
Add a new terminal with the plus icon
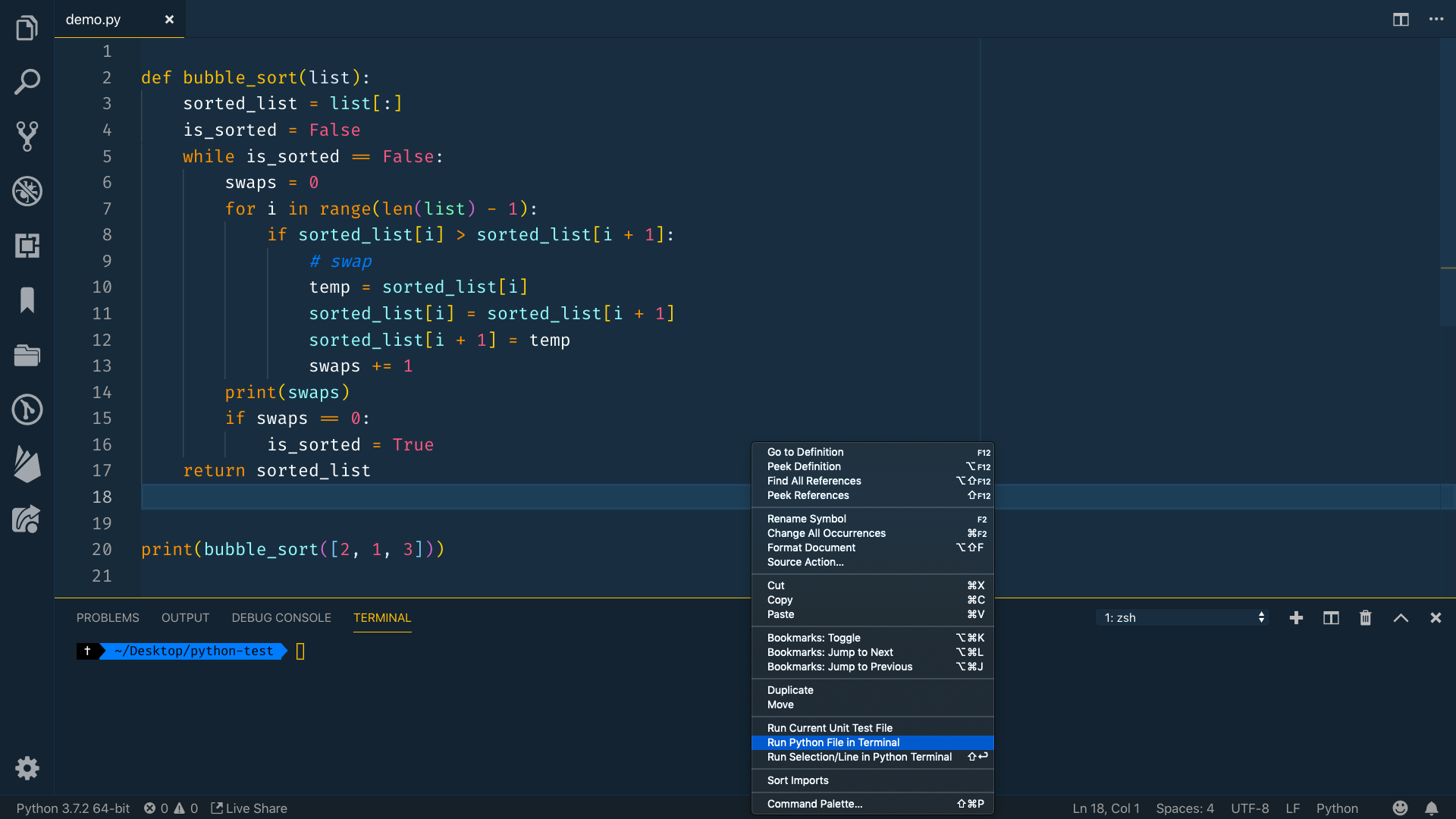pyautogui.click(x=1296, y=617)
